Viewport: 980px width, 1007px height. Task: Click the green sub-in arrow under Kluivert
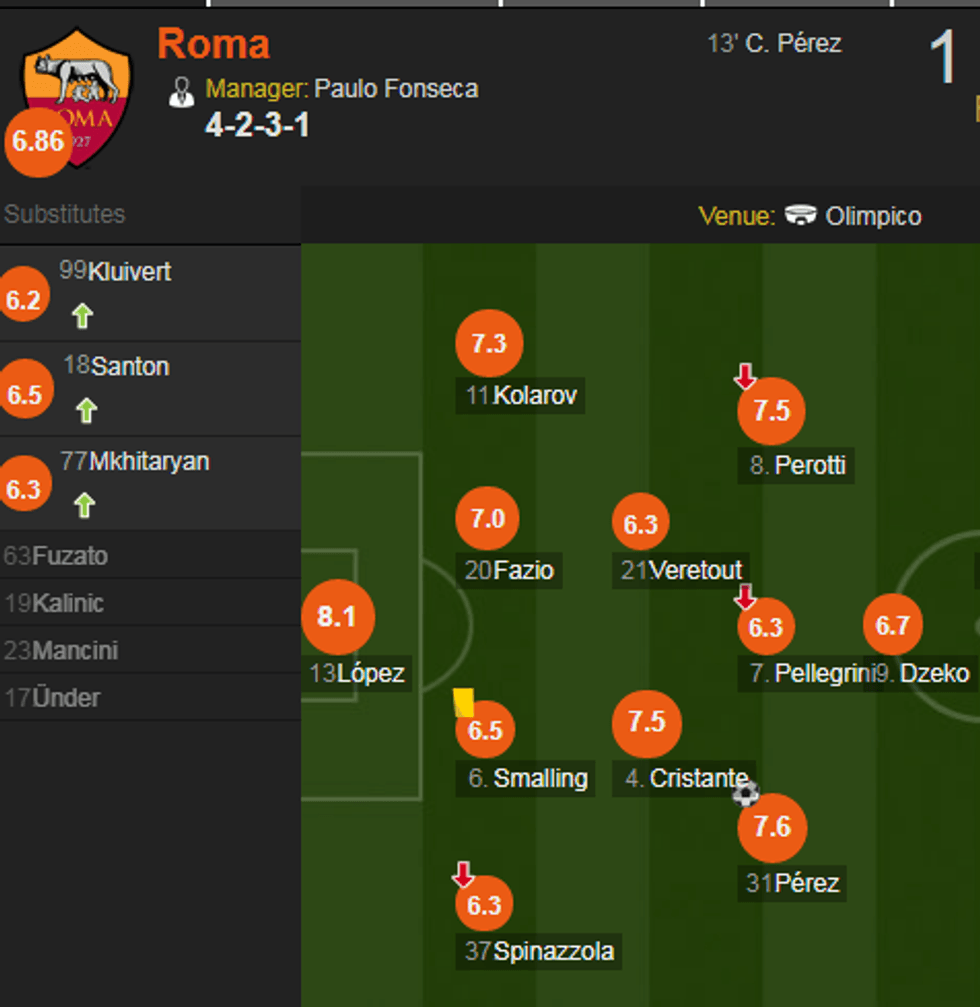pyautogui.click(x=82, y=316)
